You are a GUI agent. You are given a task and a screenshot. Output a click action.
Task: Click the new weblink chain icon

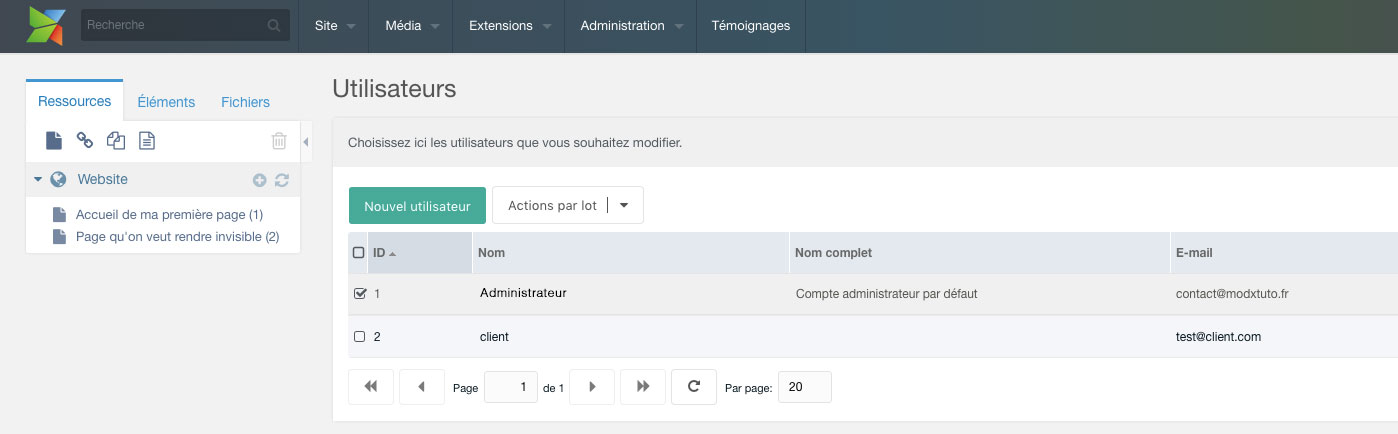tap(85, 141)
